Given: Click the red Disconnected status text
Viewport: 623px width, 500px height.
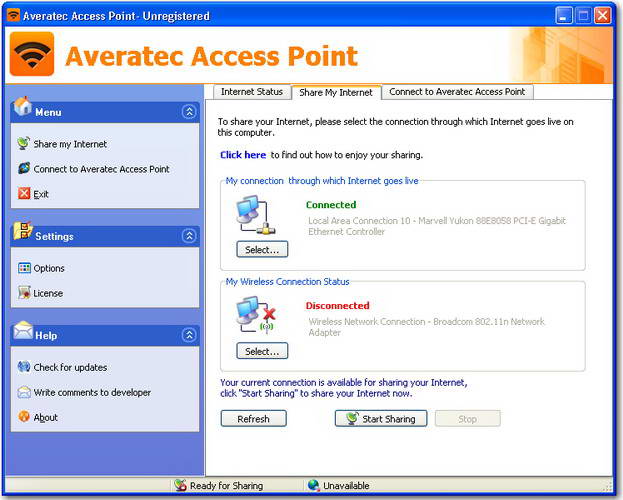Looking at the screenshot, I should [x=337, y=306].
